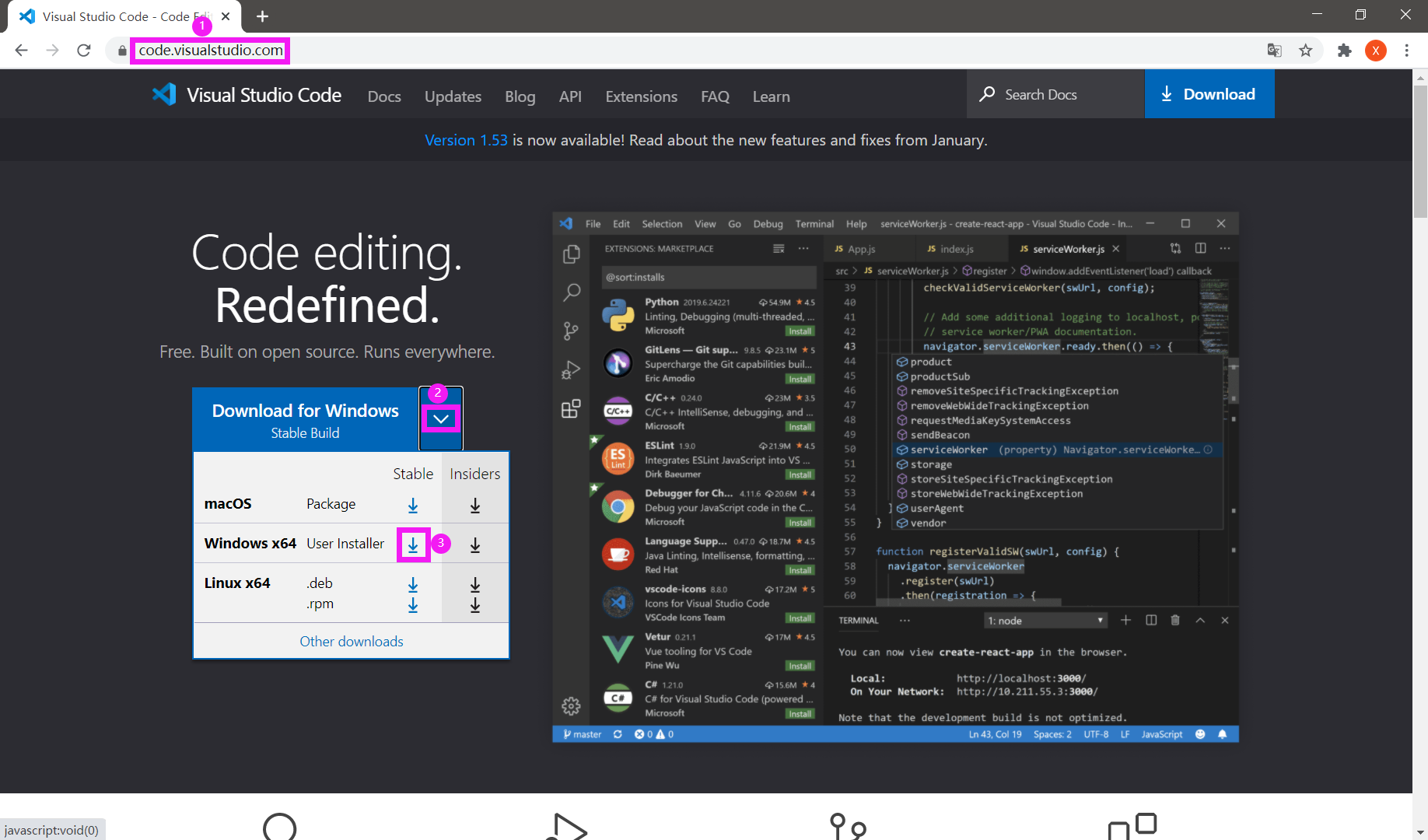Click the Insiders column header
Screen dimensions: 1428x840
point(475,474)
